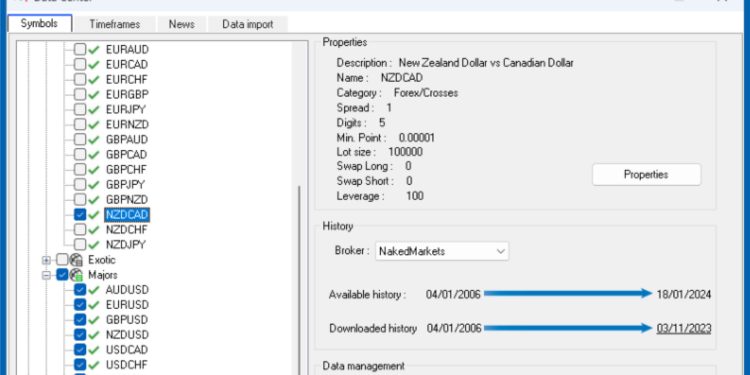This screenshot has height=375, width=750.
Task: Select AUDUSD under Majors
Action: [127, 290]
